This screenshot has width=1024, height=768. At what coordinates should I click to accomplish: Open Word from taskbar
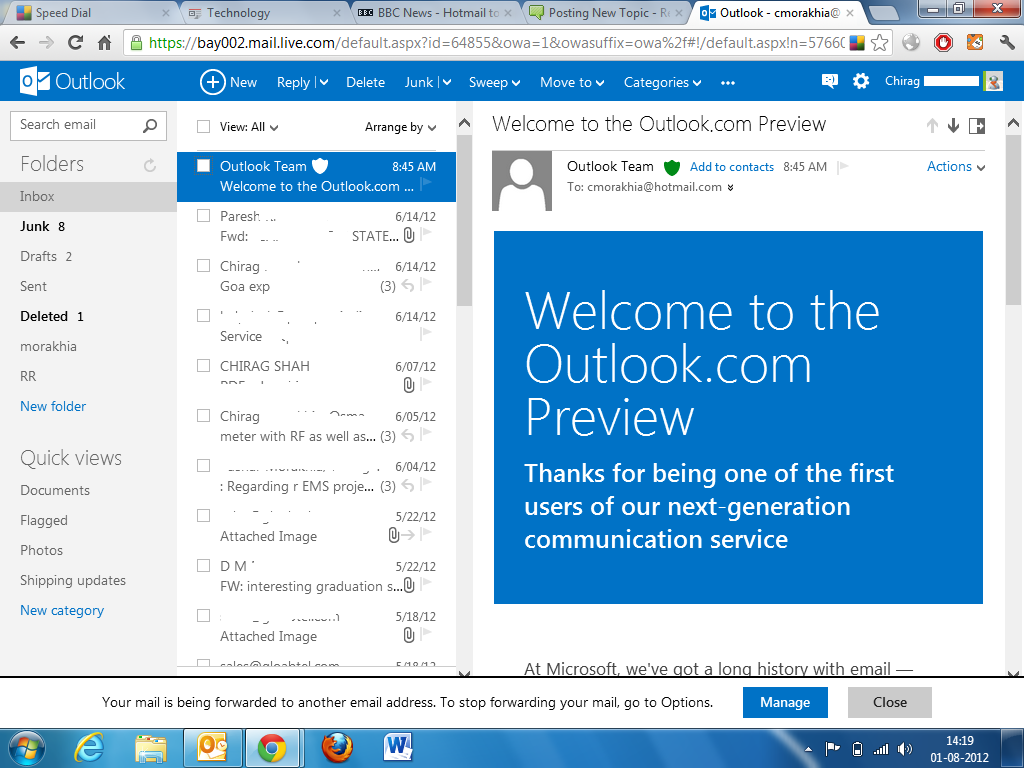(398, 748)
